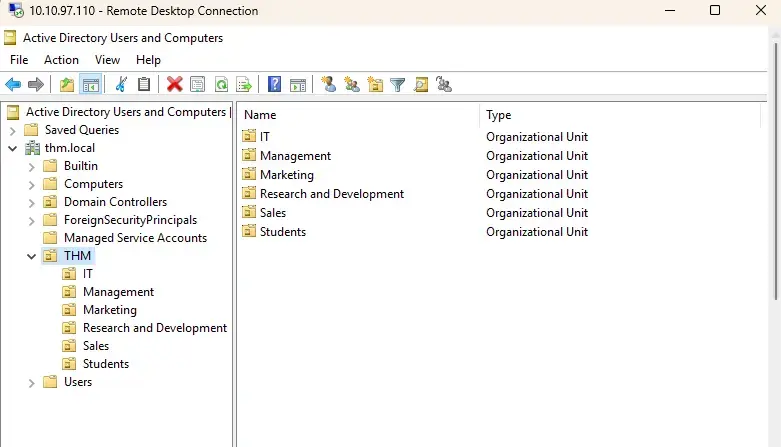The height and width of the screenshot is (447, 781).
Task: Toggle the Show/Hide Action Pane icon
Action: pos(298,85)
